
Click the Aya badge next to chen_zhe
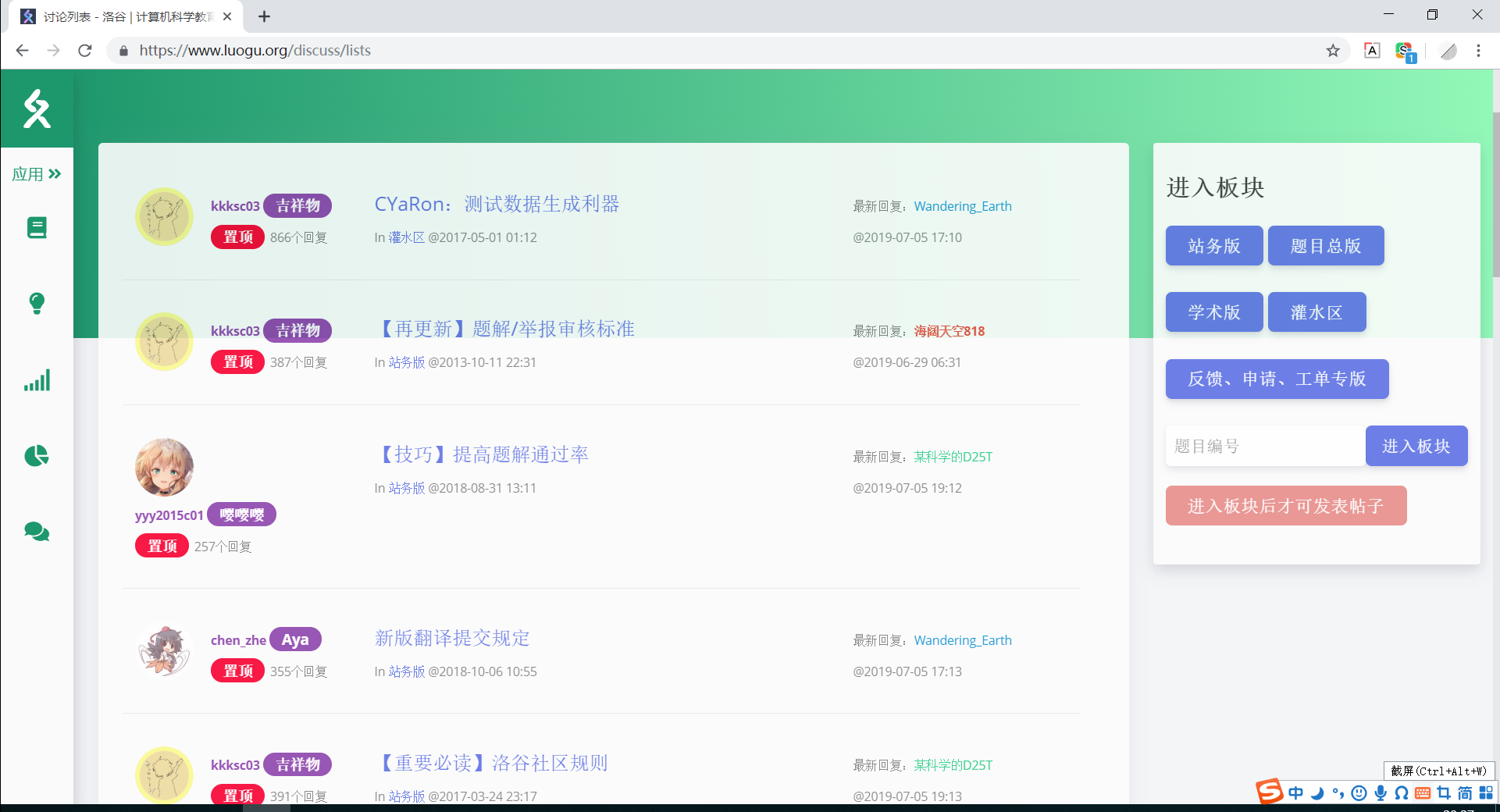tap(295, 639)
